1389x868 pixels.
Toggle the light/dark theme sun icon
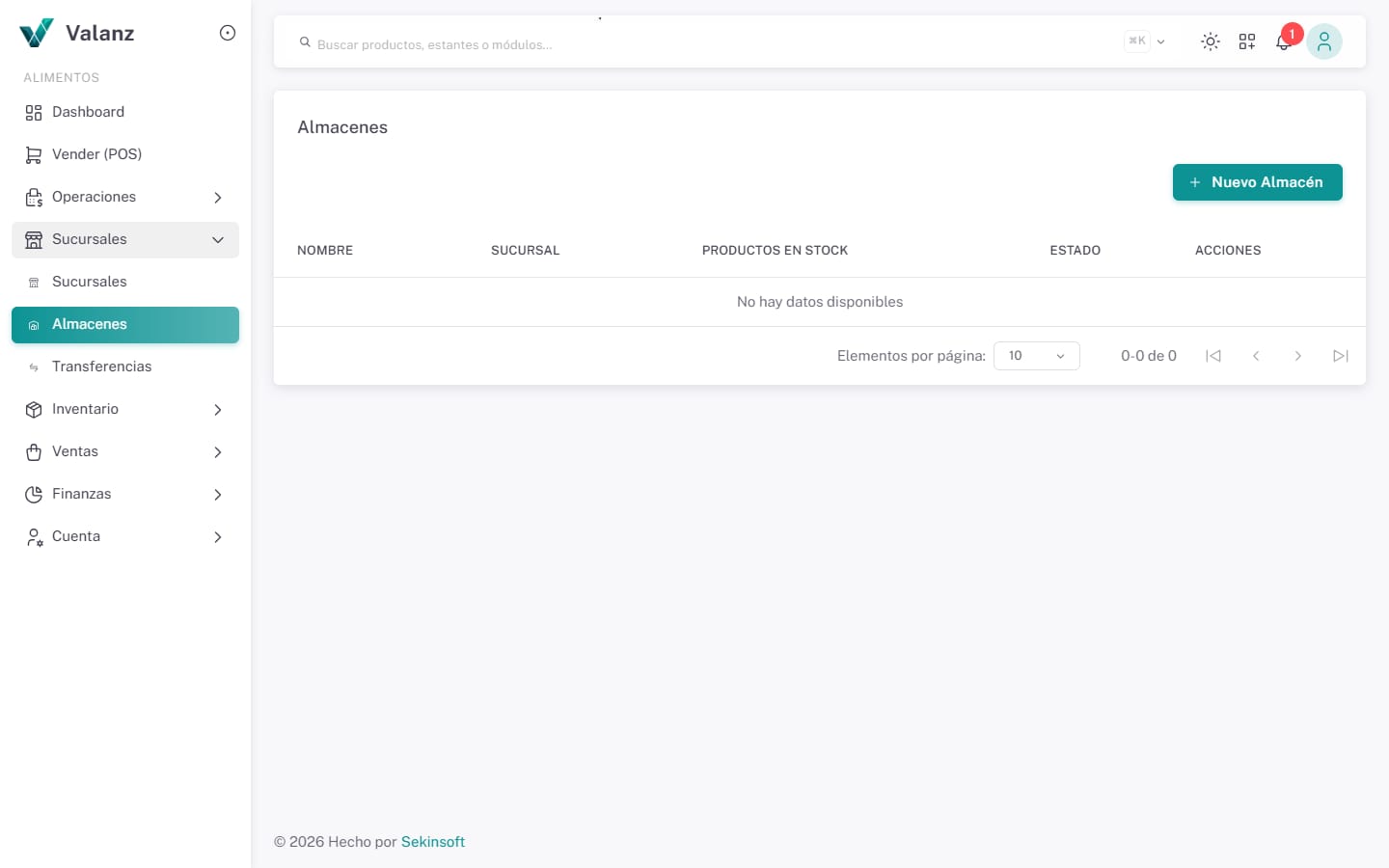pyautogui.click(x=1211, y=41)
